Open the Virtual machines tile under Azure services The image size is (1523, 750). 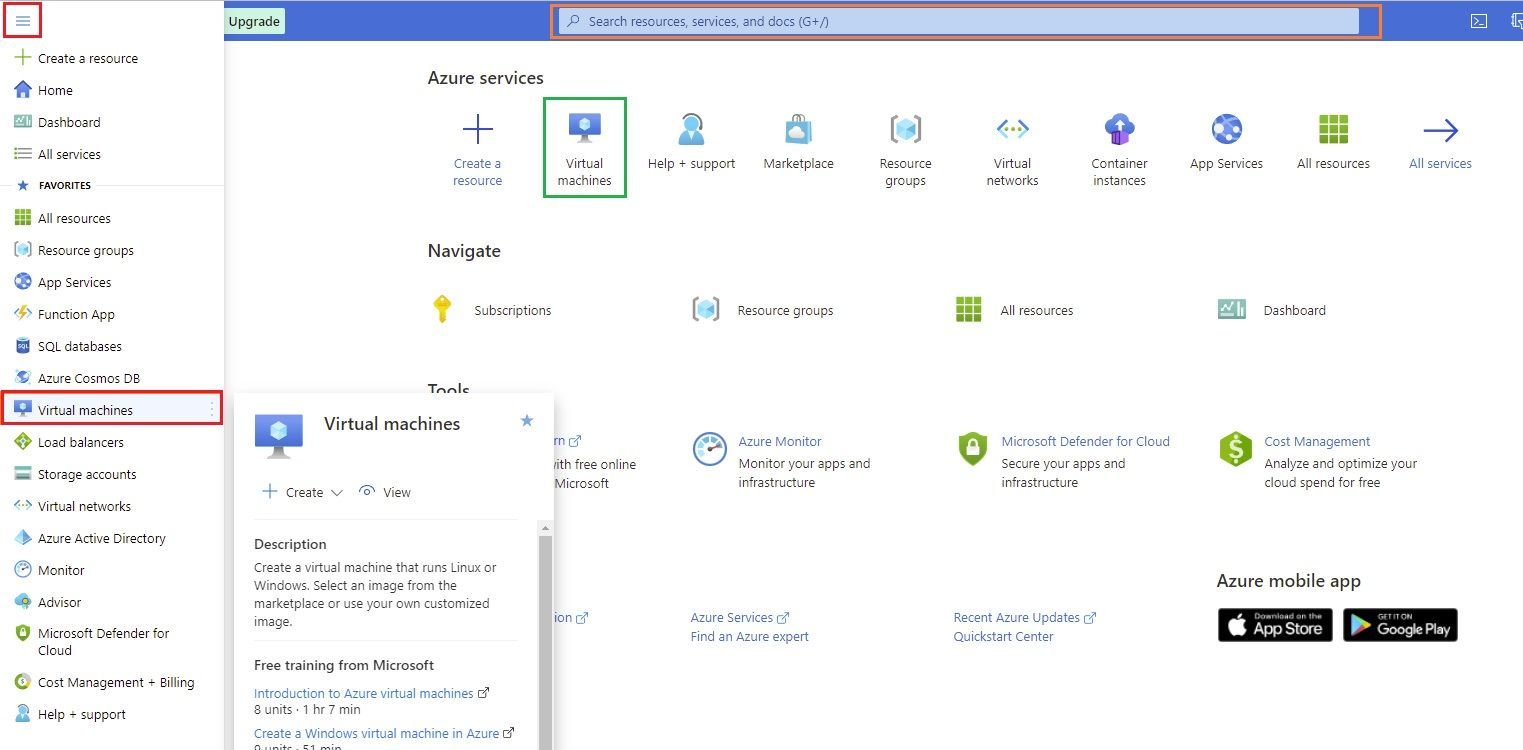click(x=585, y=148)
